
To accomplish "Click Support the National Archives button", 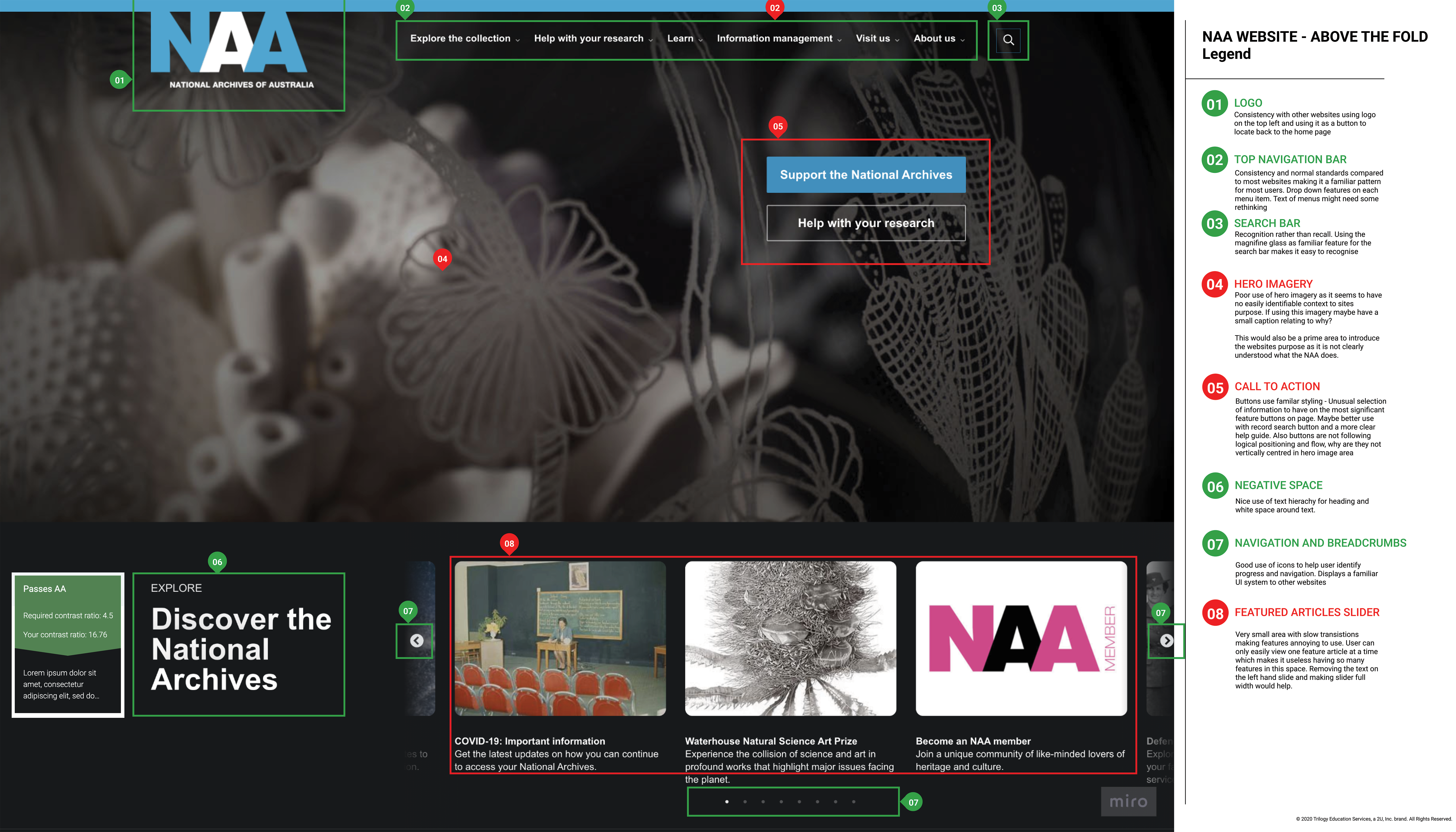I will (865, 175).
